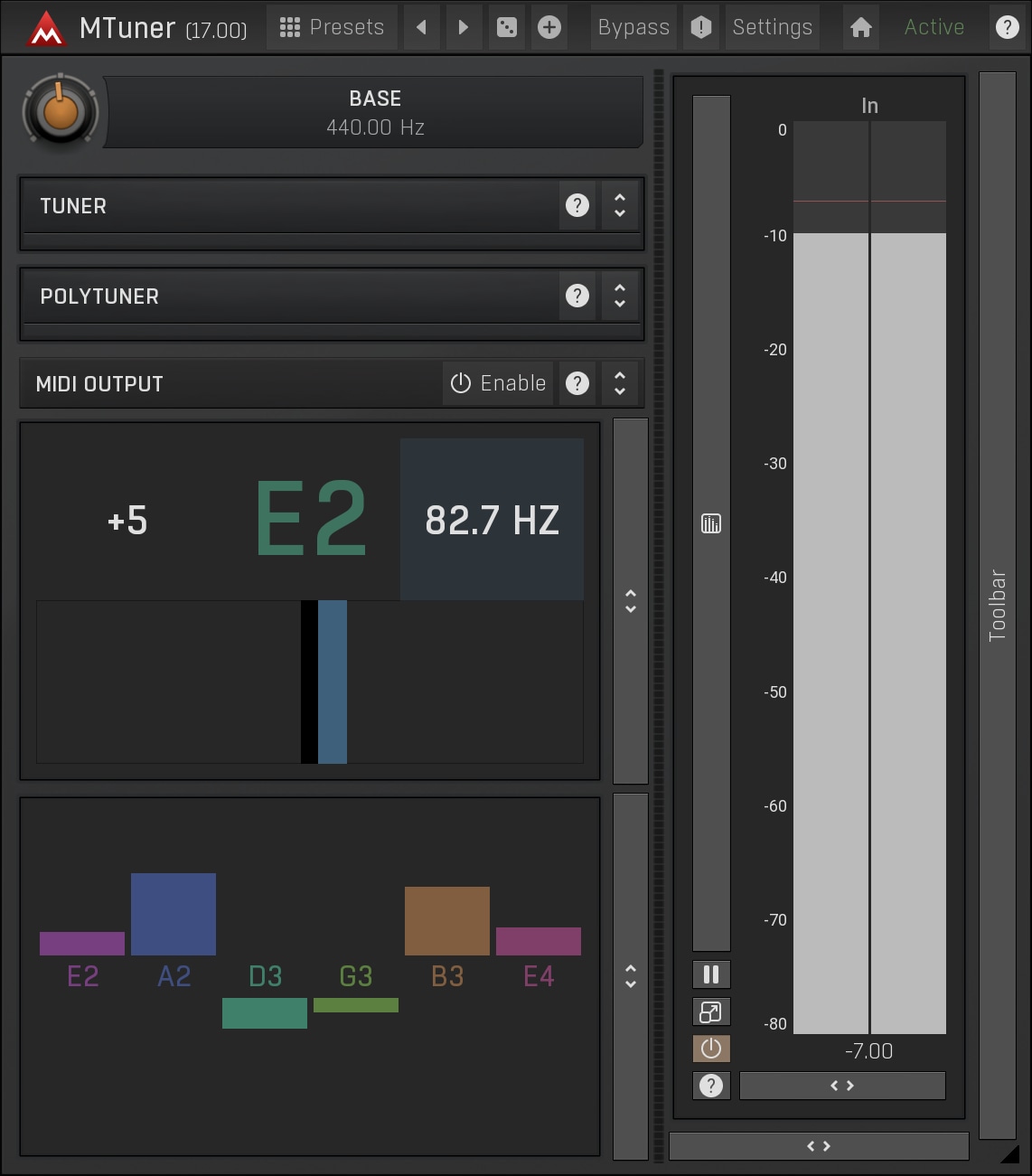Open the Settings menu
Image resolution: width=1032 pixels, height=1176 pixels.
tap(772, 27)
